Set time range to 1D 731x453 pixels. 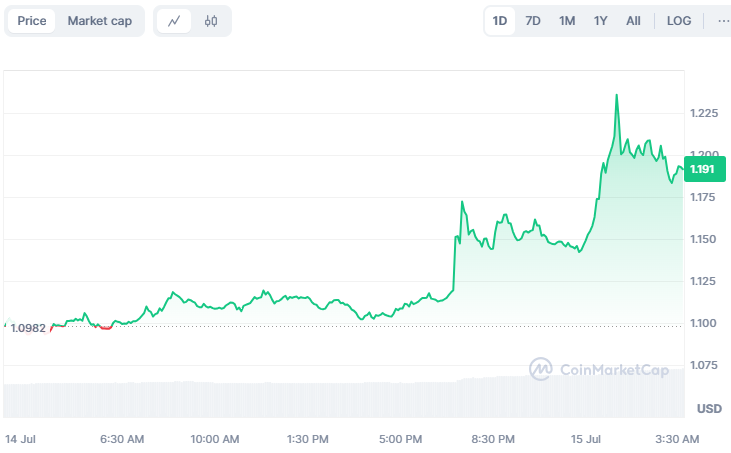point(500,21)
